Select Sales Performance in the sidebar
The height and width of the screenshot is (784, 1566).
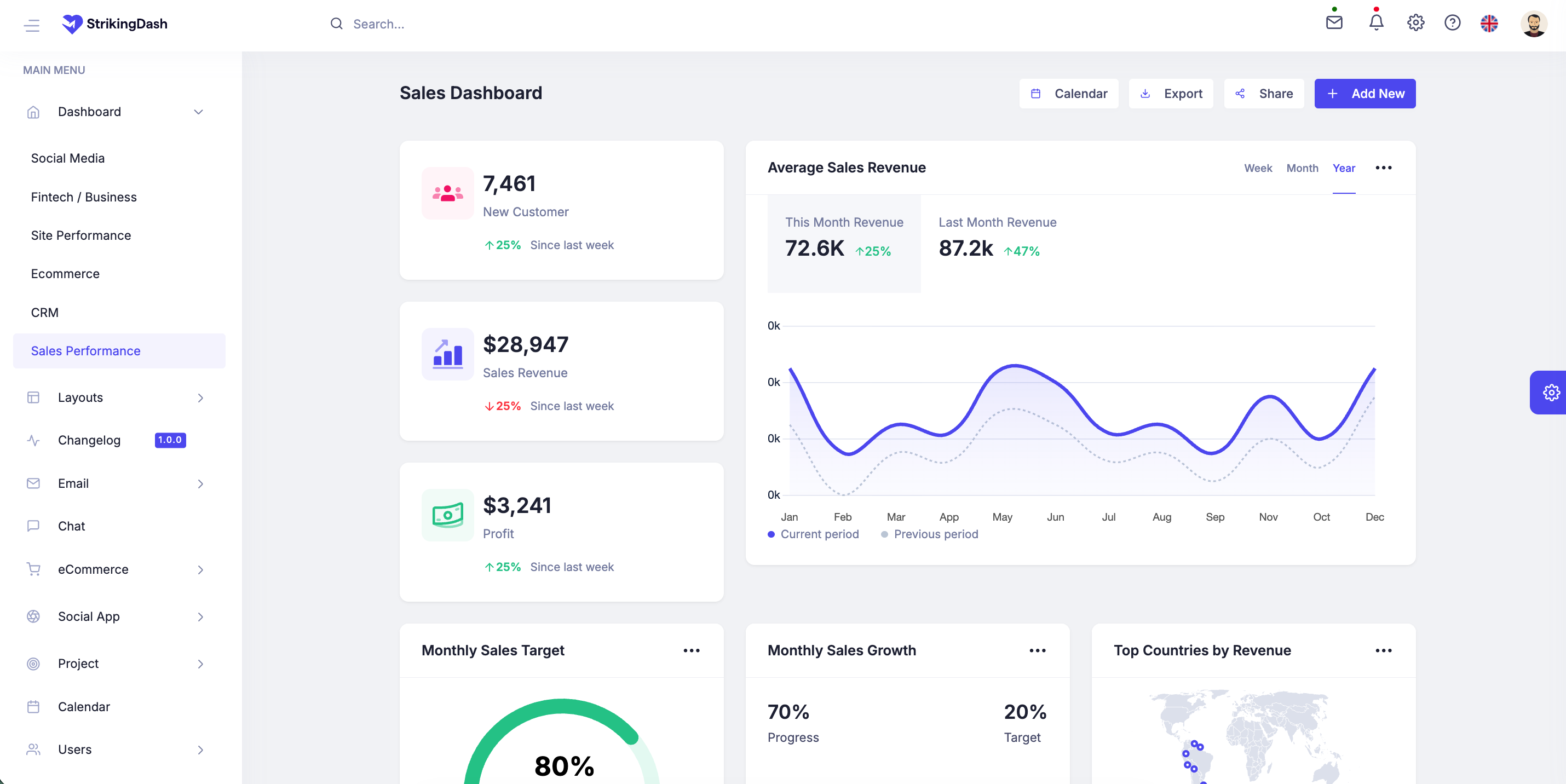tap(85, 351)
